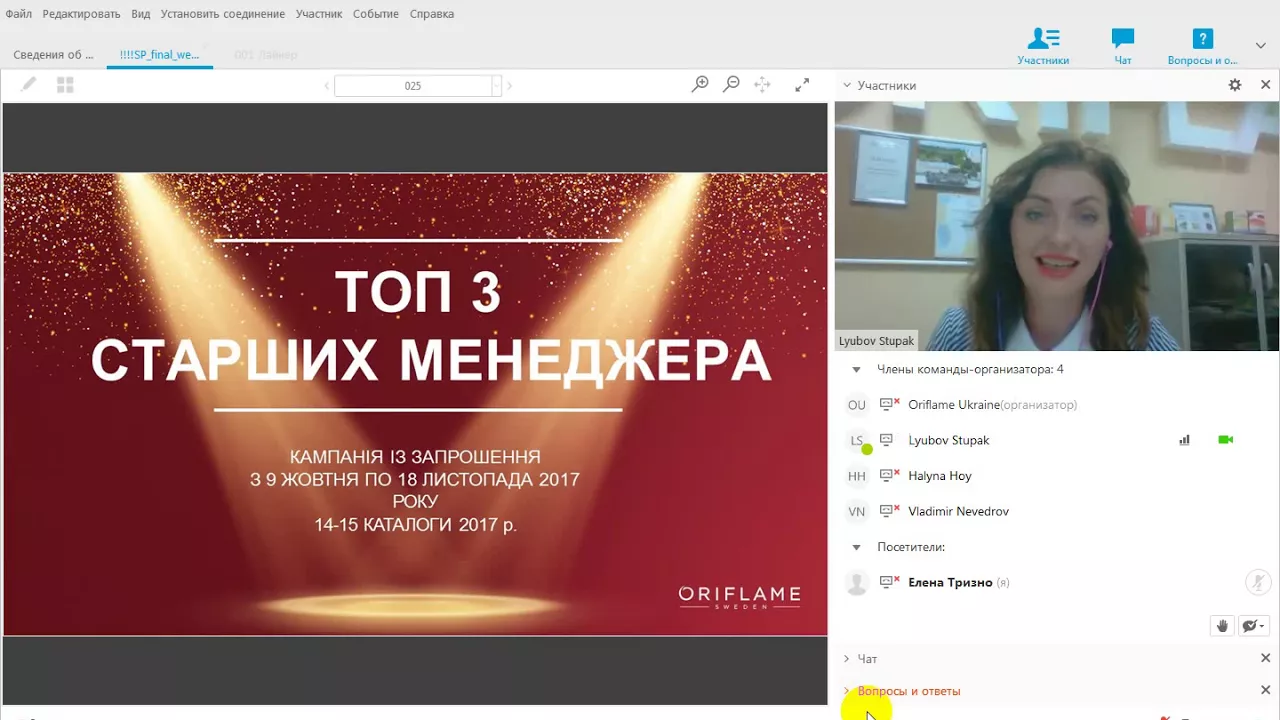Collapse Члены команды-организатора group

(856, 369)
